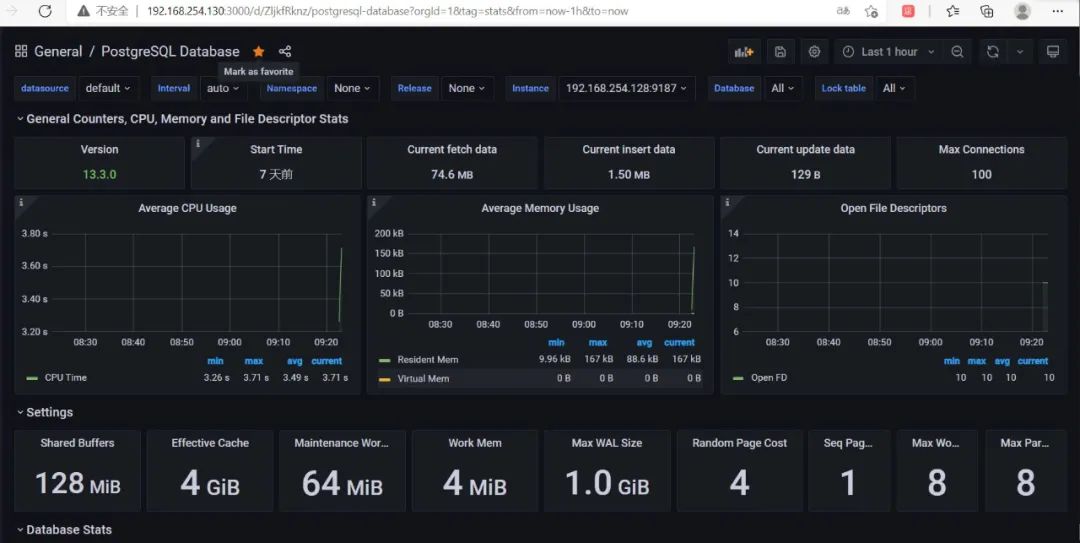This screenshot has height=543, width=1080.
Task: Click the PostgreSQL Database dashboard title
Action: pos(170,52)
